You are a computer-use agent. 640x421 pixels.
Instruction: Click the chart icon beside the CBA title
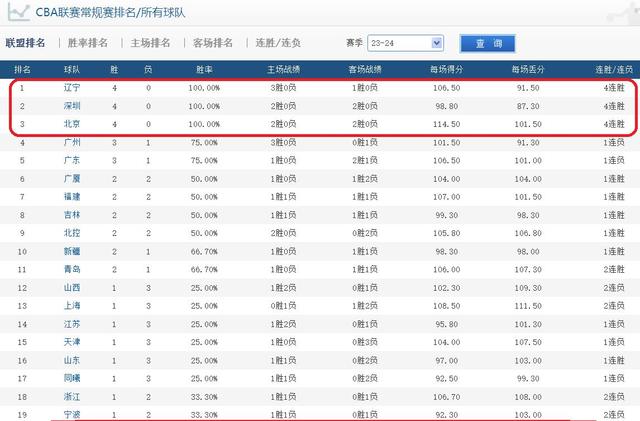click(x=19, y=12)
